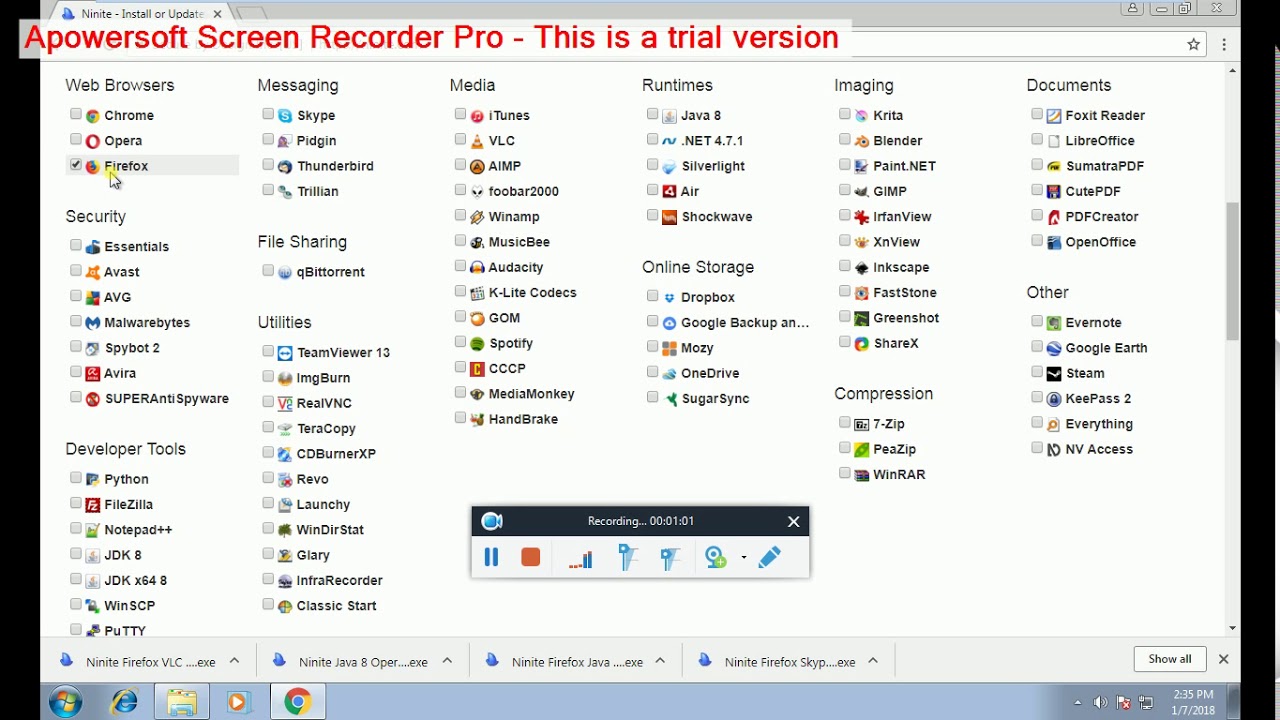
Task: Click the Google Backup and Sync label
Action: tap(745, 323)
